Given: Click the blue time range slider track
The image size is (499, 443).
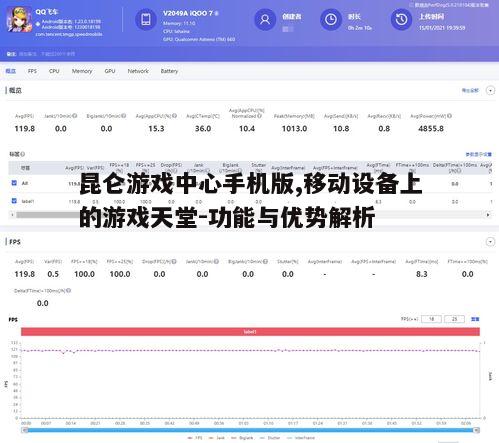Looking at the screenshot, I should [x=250, y=430].
